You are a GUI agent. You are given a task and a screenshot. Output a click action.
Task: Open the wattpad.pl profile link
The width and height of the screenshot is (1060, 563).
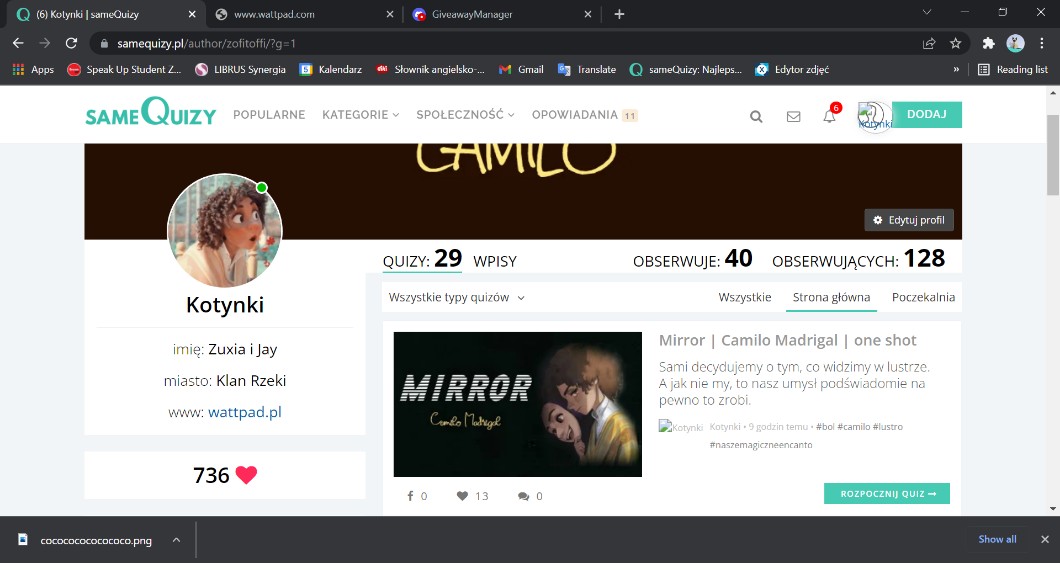pos(244,412)
